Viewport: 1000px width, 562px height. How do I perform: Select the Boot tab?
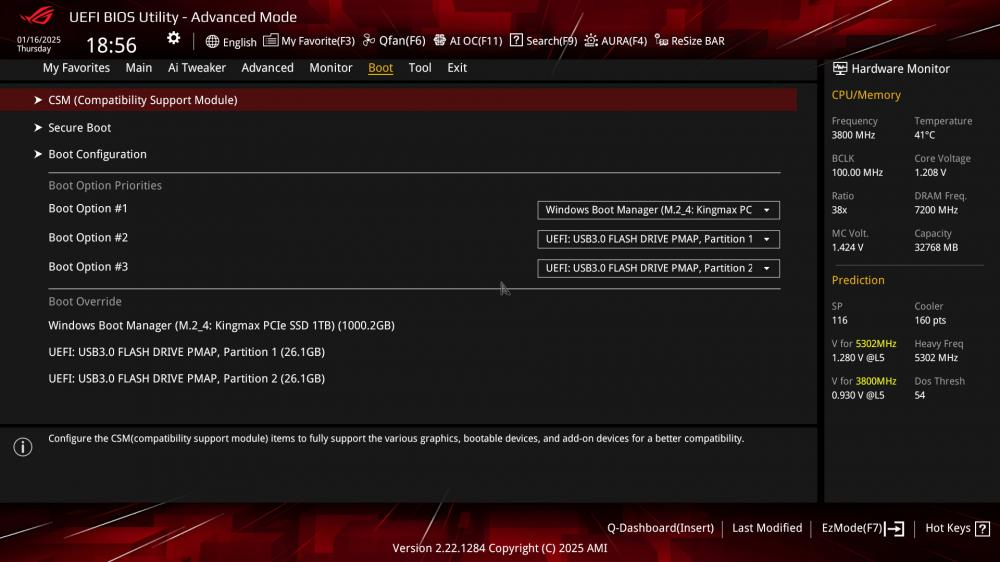380,68
